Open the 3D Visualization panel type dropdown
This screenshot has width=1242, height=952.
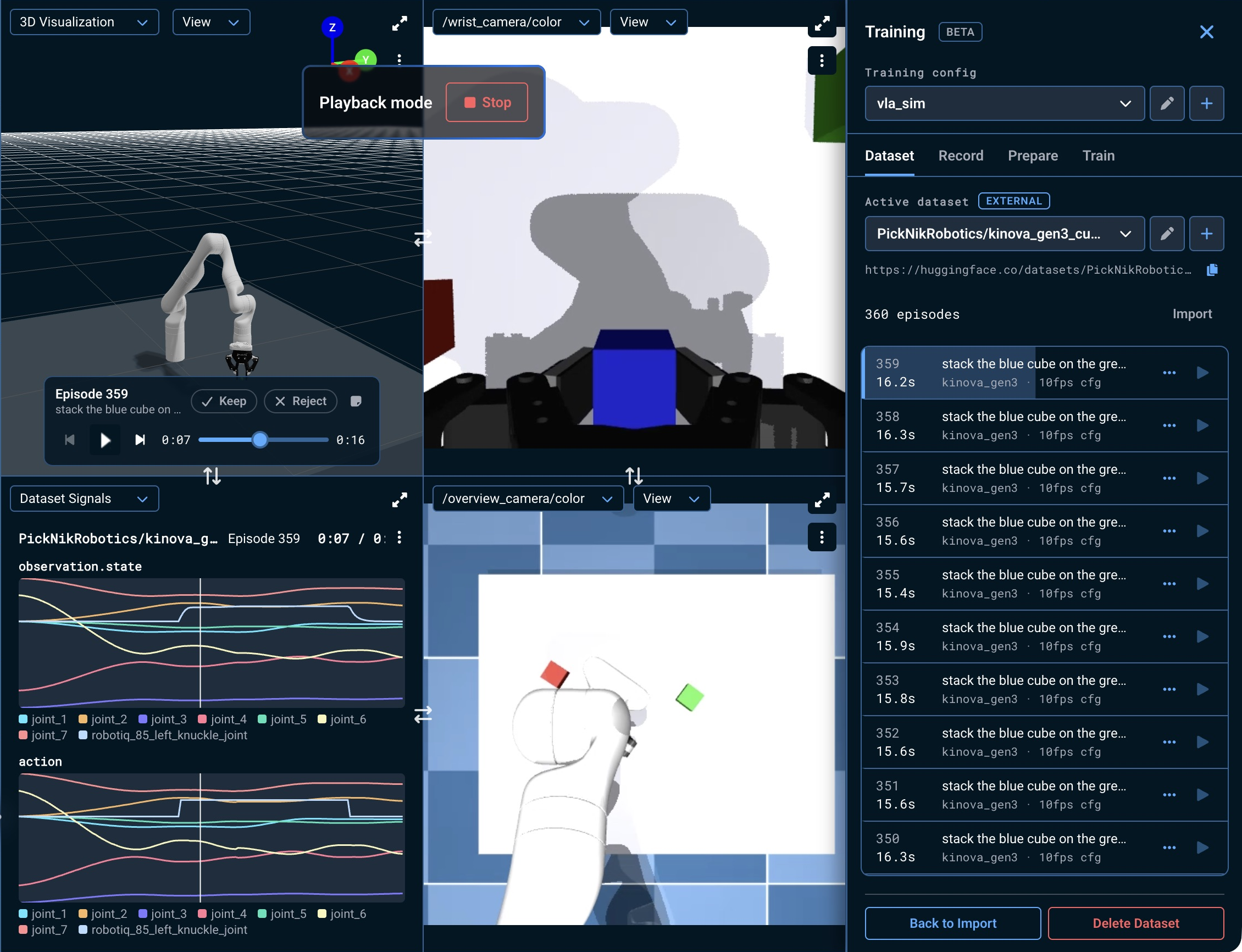coord(85,22)
